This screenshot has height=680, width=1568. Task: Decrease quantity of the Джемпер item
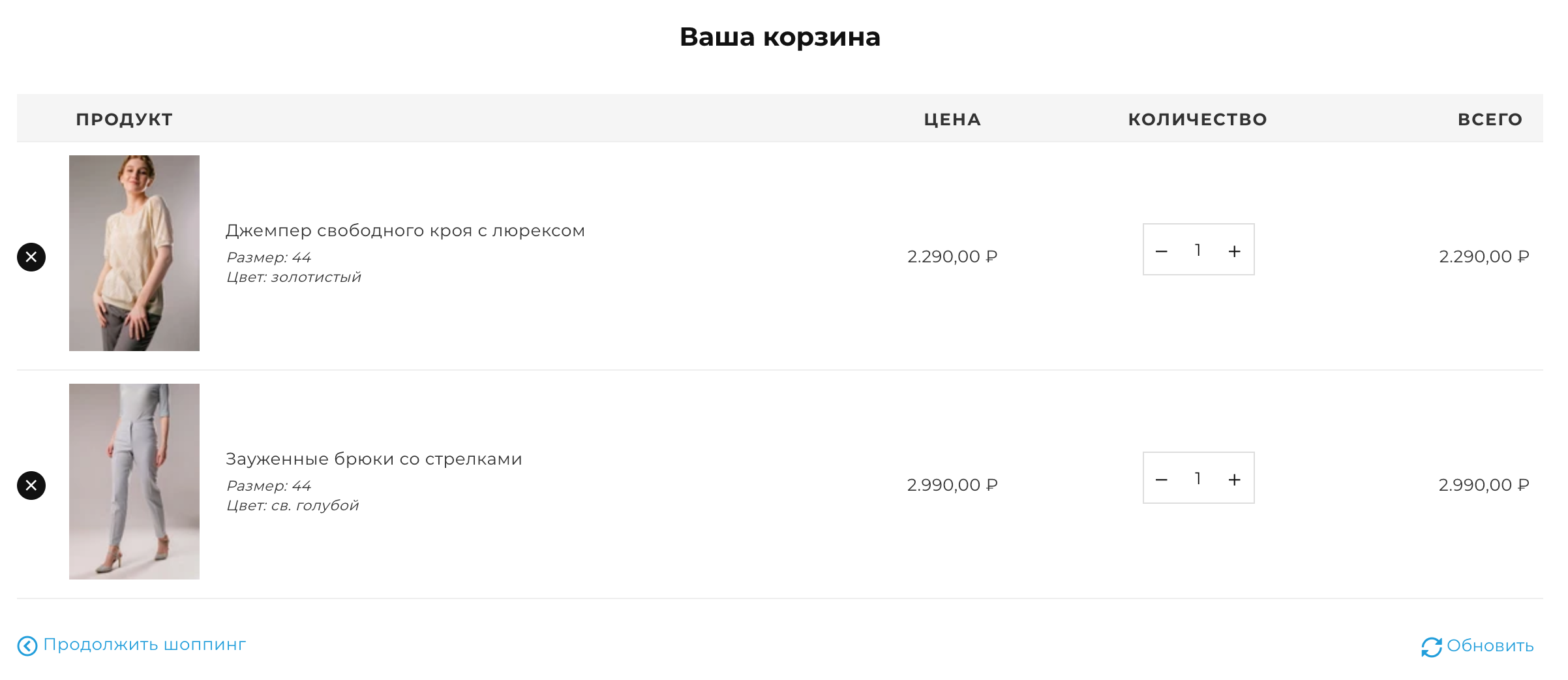tap(1162, 251)
